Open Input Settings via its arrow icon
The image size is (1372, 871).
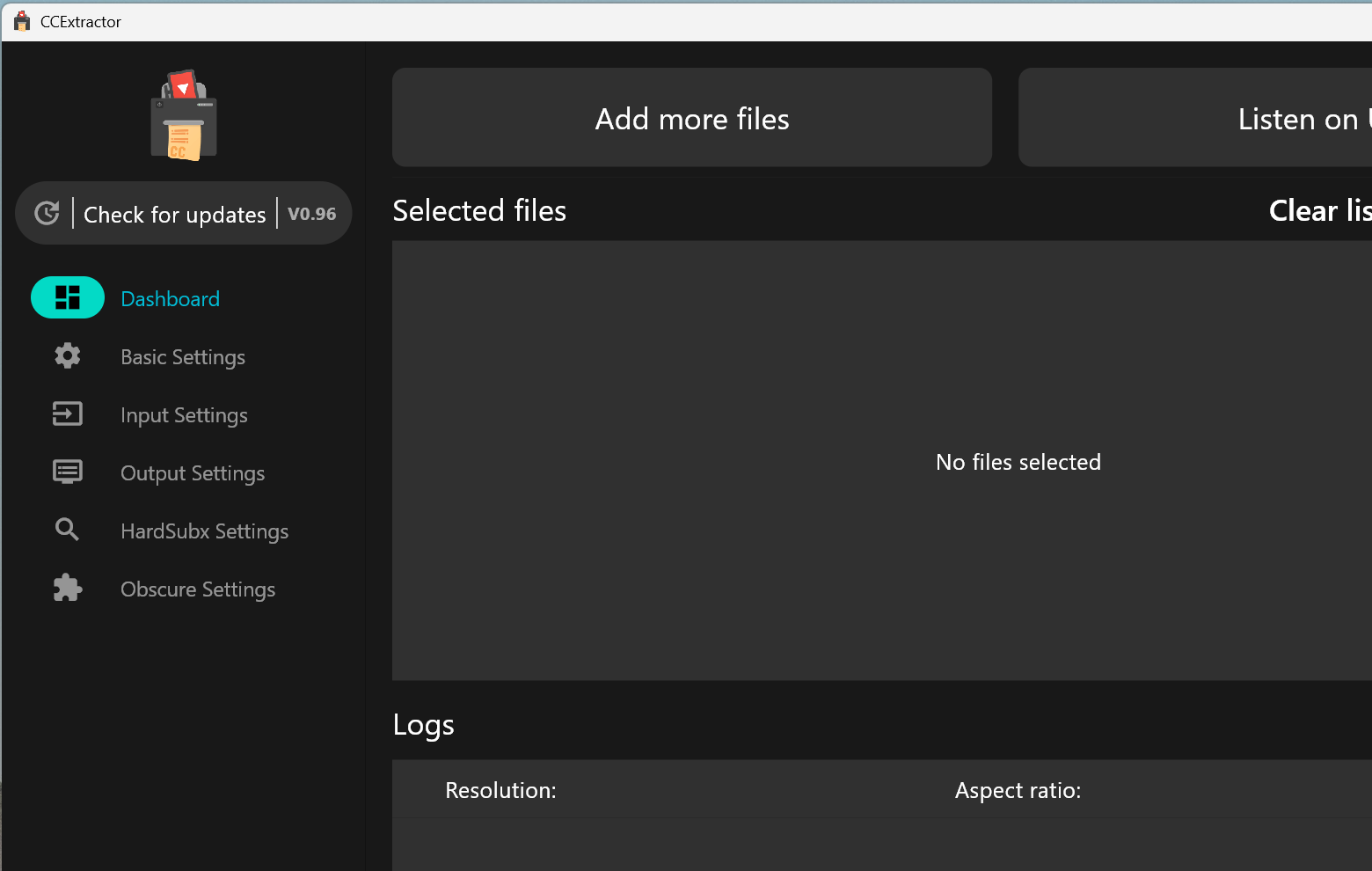tap(68, 414)
